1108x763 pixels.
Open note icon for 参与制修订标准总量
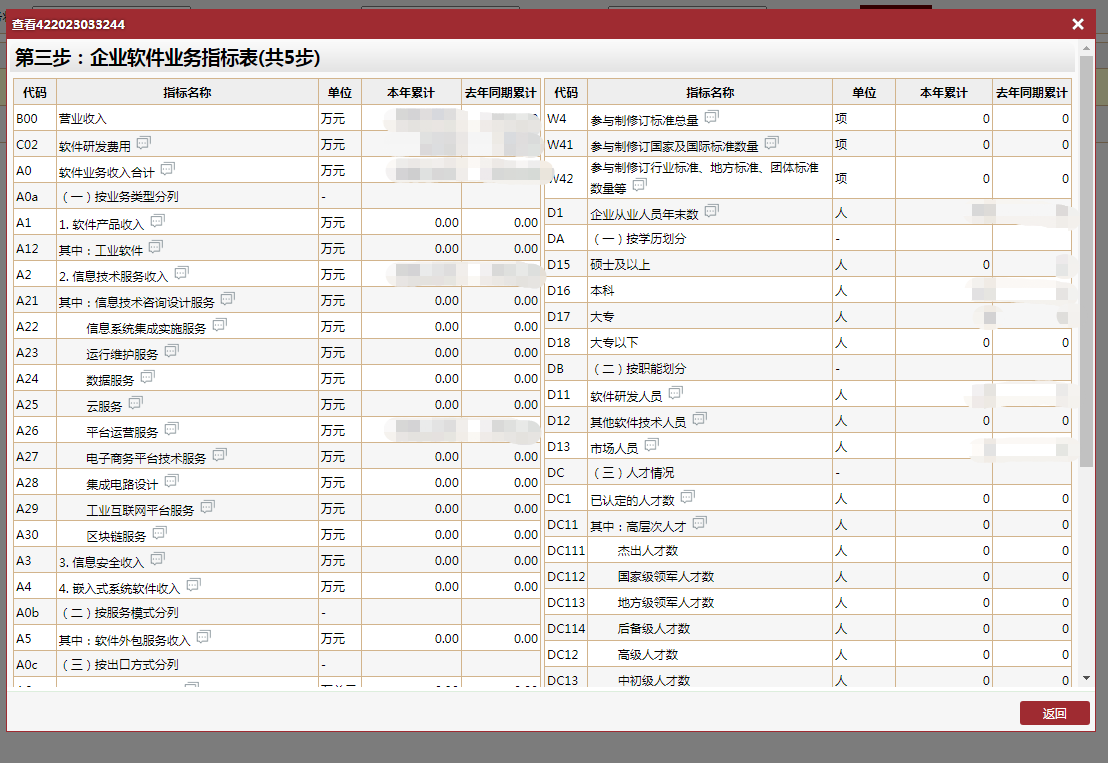(x=712, y=117)
